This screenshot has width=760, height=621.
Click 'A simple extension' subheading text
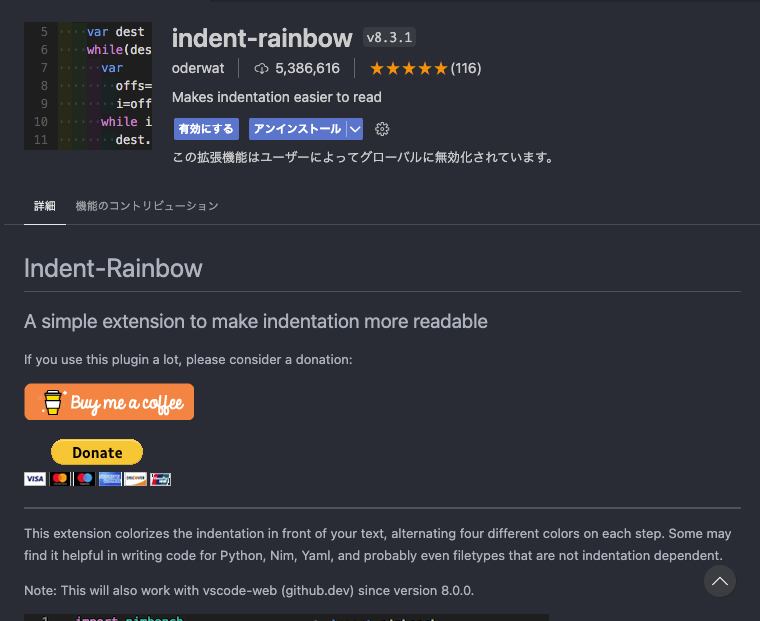[x=256, y=321]
